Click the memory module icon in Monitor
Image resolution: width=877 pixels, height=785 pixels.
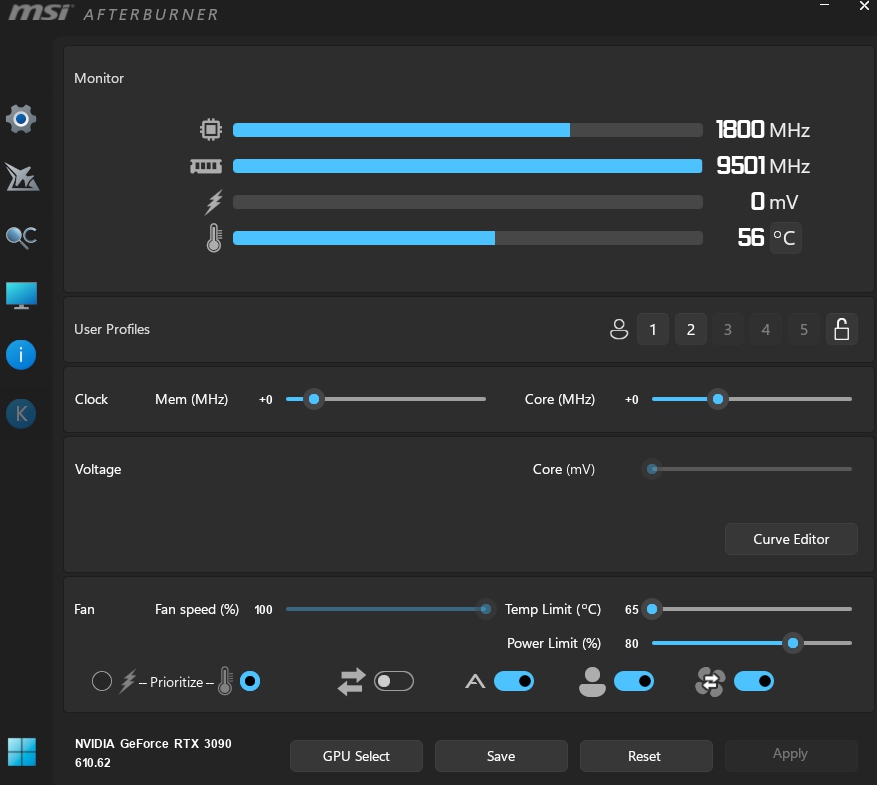click(x=206, y=166)
